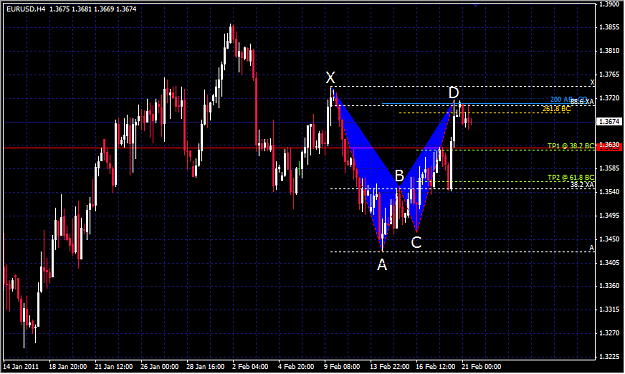Screen dimensions: 625x374
Task: Click the 1.3315 price axis value
Action: (x=609, y=309)
